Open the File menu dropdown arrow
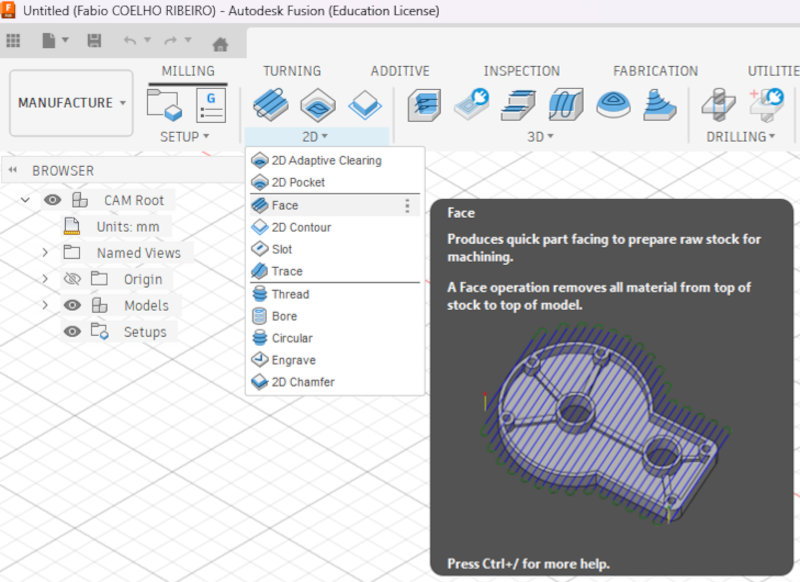Viewport: 800px width, 582px height. tap(65, 39)
